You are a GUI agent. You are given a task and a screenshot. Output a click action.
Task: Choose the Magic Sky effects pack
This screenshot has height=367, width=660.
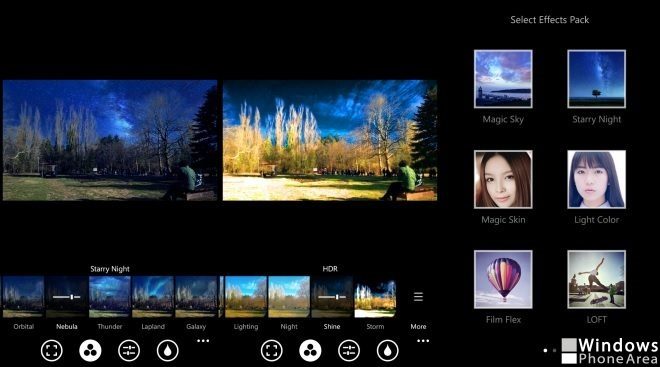(503, 79)
